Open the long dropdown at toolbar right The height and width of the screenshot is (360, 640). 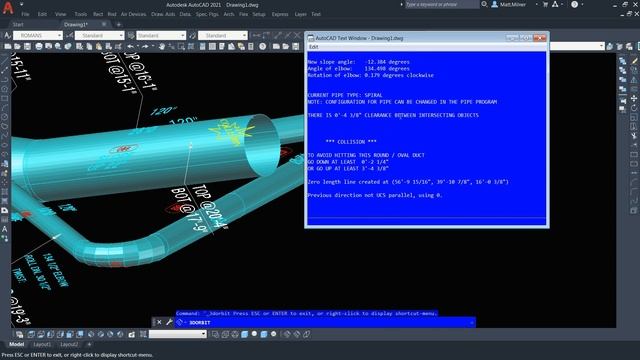click(x=577, y=47)
